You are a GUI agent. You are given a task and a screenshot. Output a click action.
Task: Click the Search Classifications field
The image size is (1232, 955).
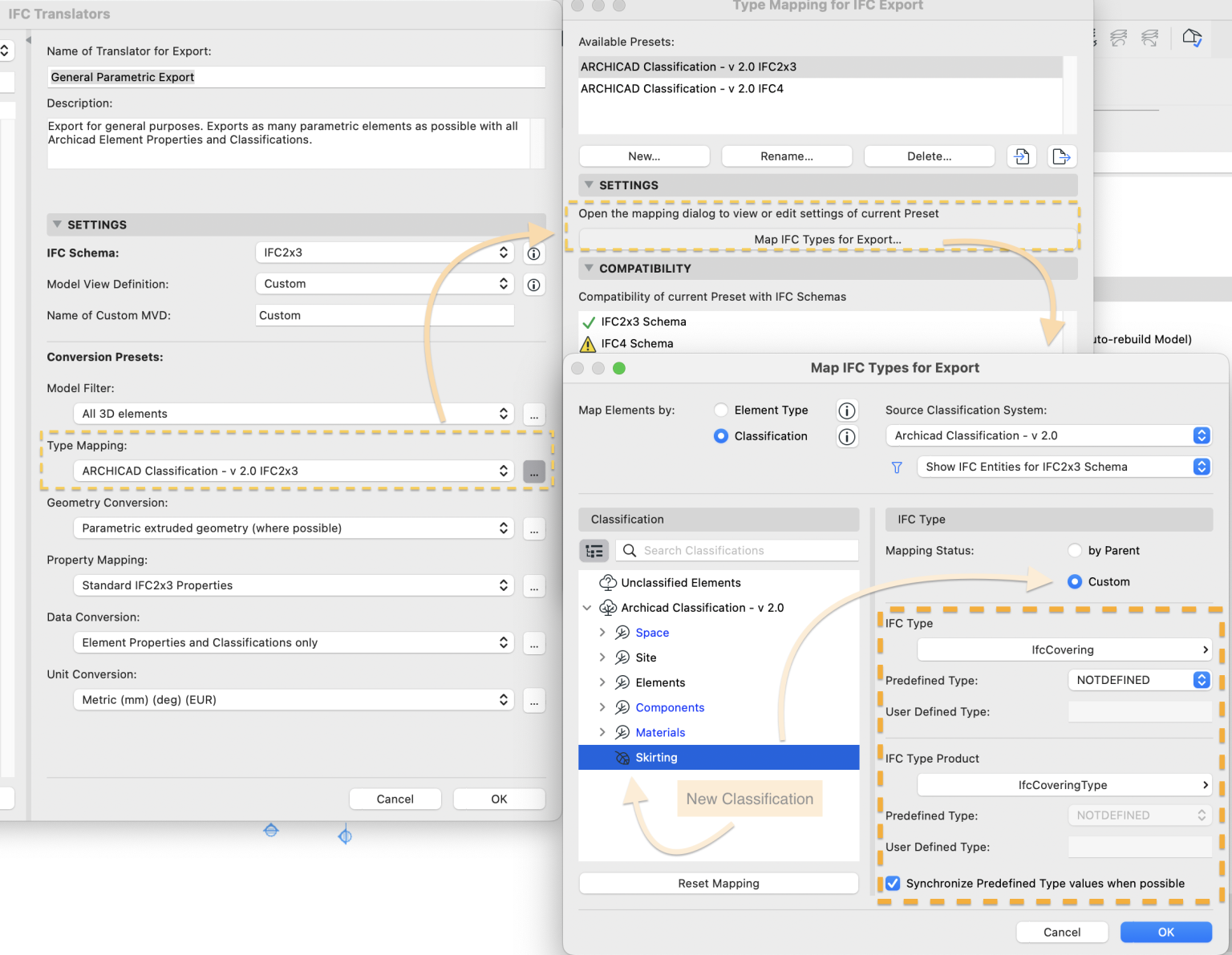tap(746, 551)
